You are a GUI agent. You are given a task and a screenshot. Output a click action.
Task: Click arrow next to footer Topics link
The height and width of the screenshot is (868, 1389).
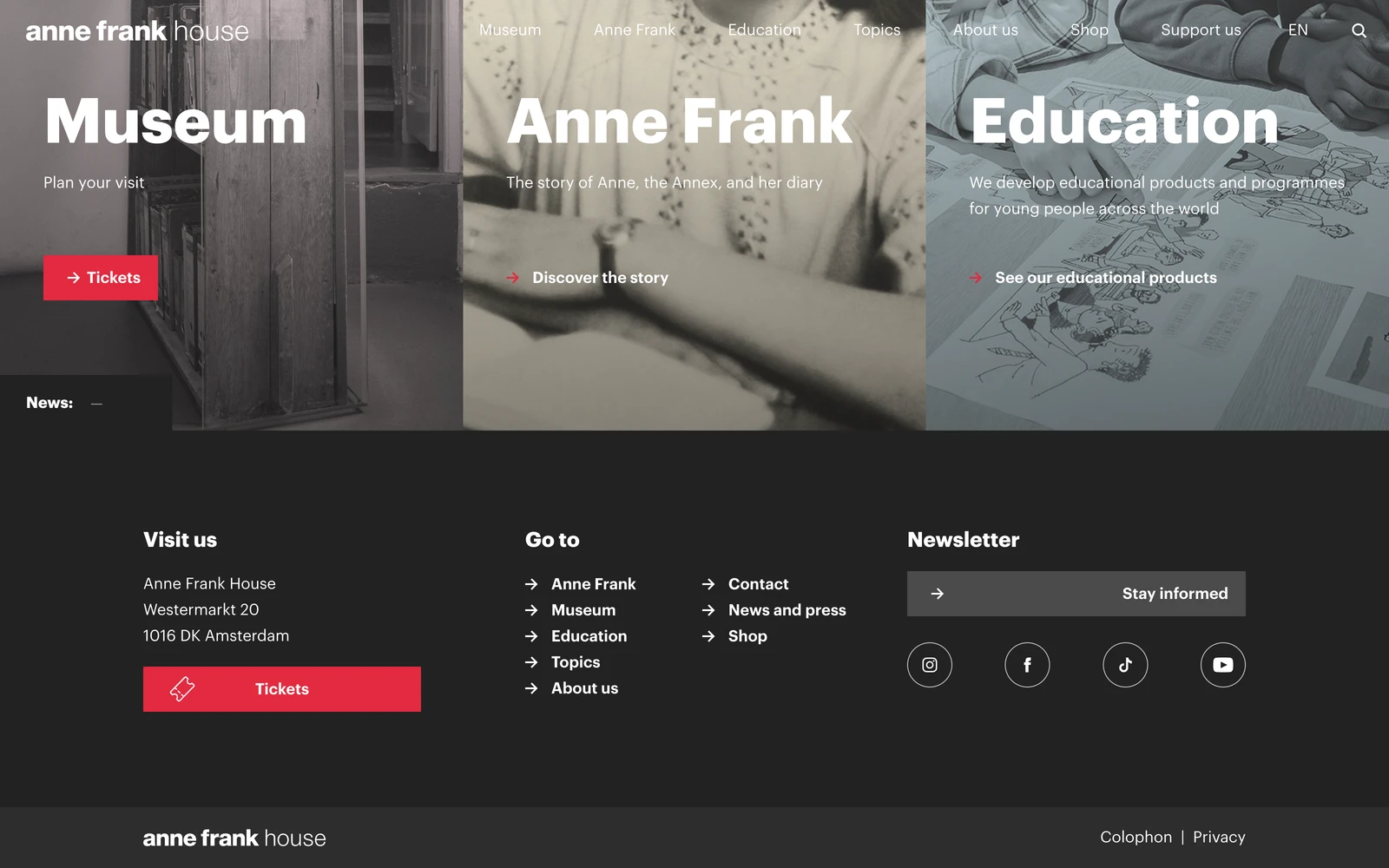point(531,662)
